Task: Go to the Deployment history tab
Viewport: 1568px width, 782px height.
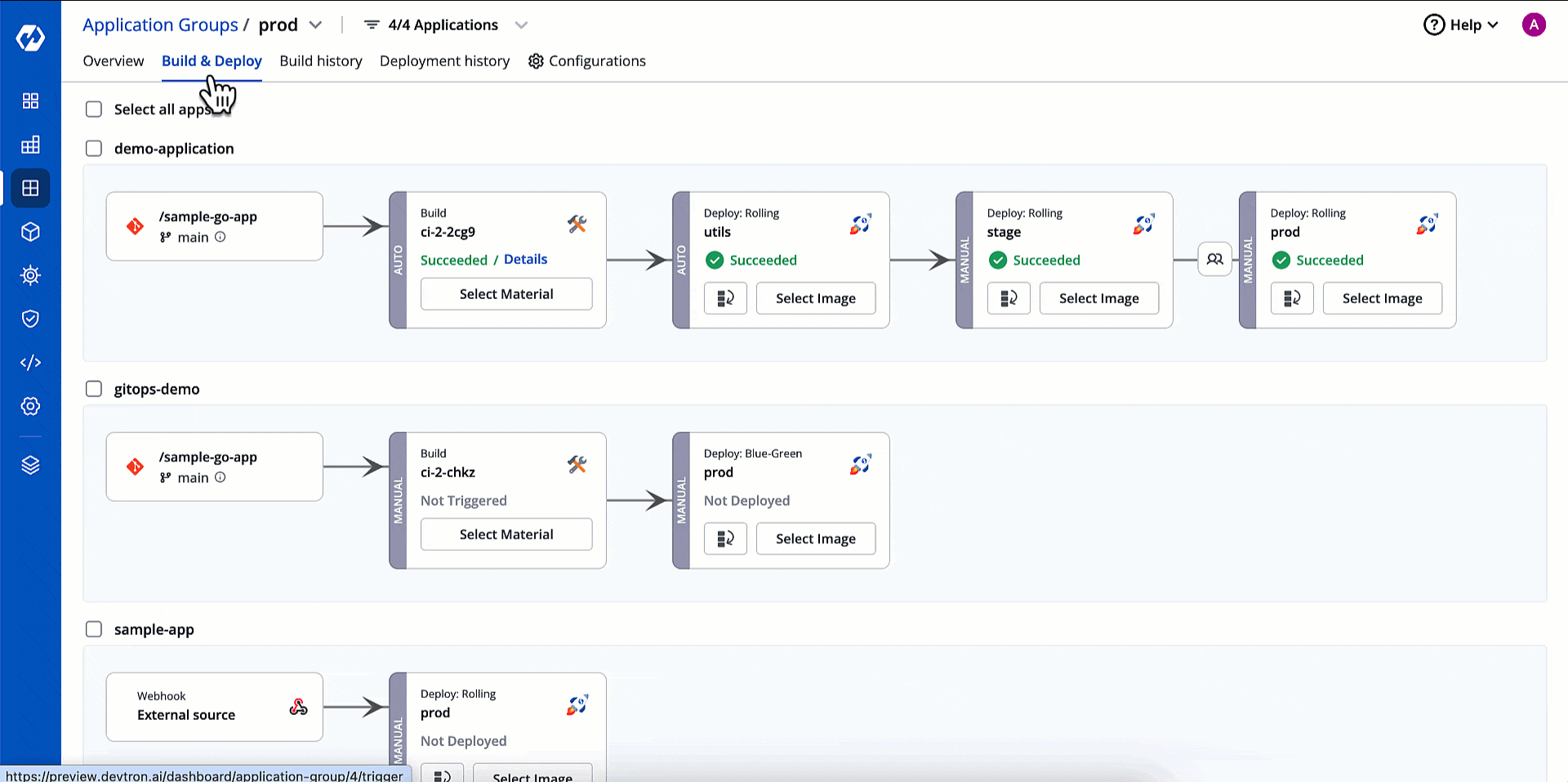Action: (444, 61)
